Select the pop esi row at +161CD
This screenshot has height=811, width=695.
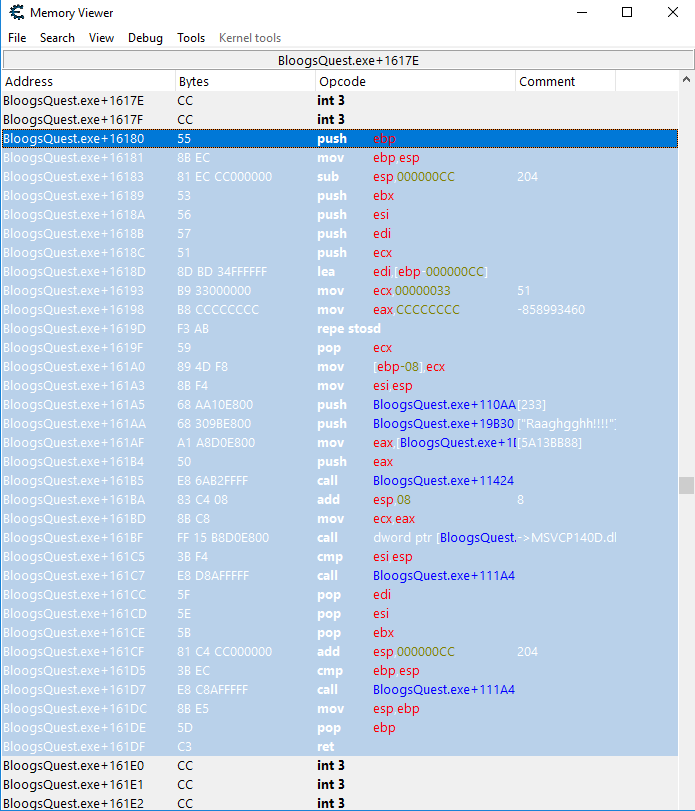pyautogui.click(x=340, y=614)
